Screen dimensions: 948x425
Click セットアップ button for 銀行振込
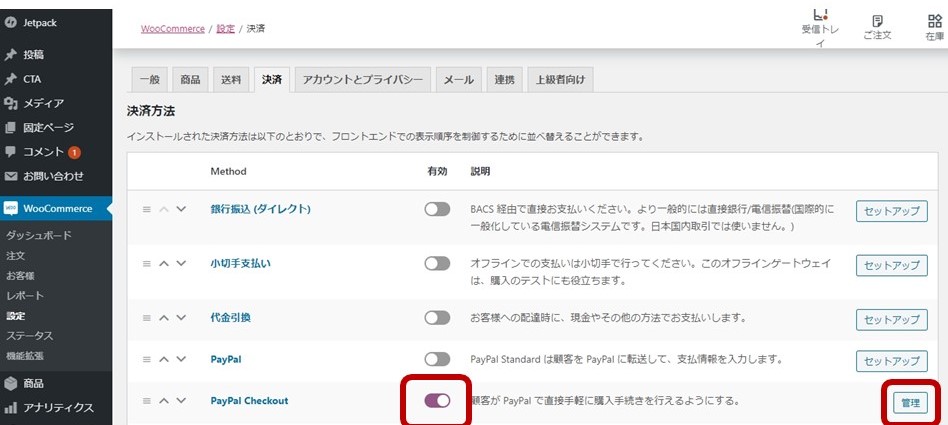892,211
